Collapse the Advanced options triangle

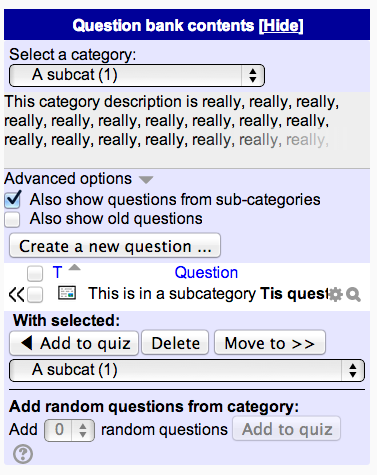click(x=146, y=180)
